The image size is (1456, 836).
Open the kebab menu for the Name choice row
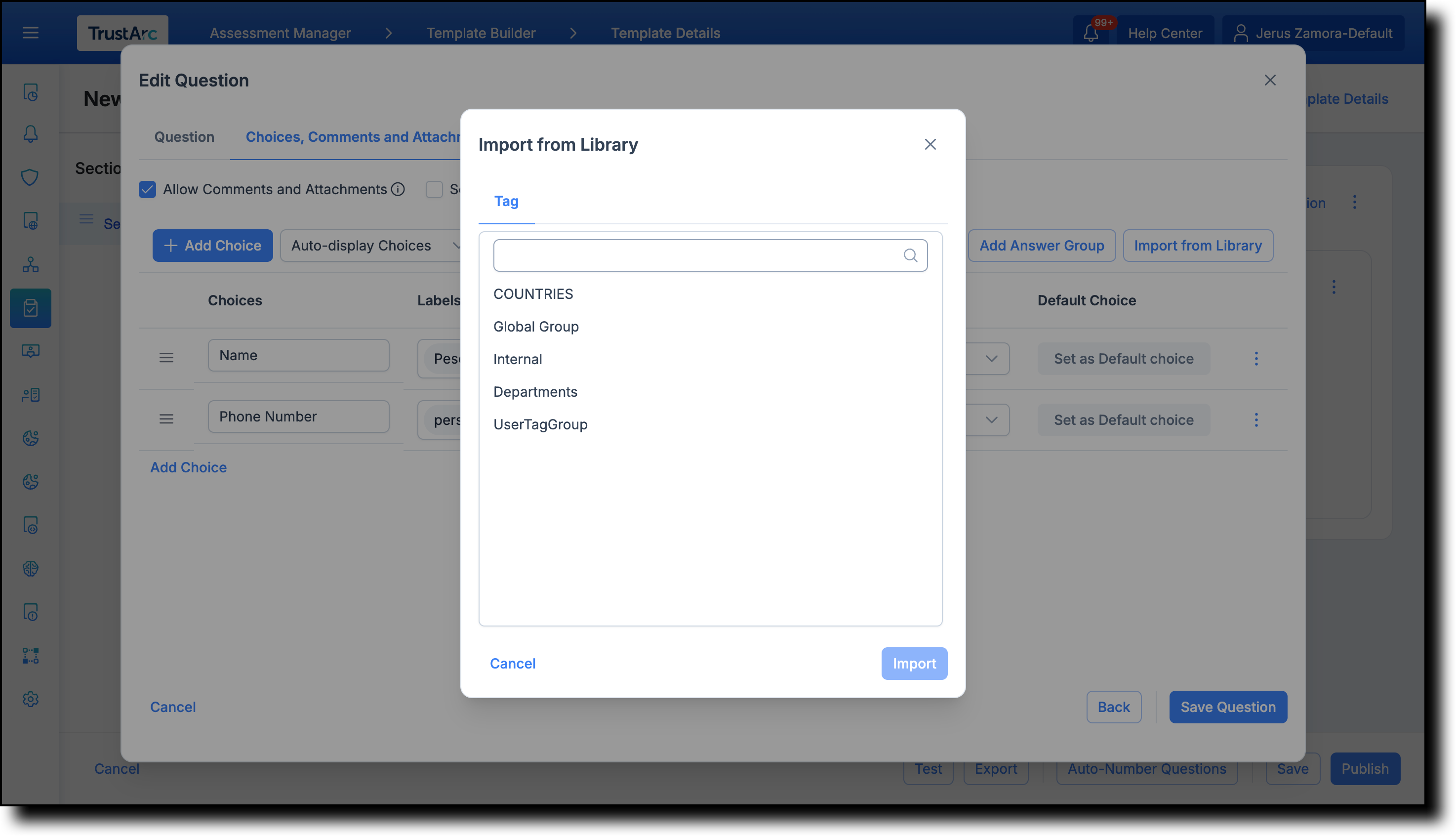click(1255, 358)
